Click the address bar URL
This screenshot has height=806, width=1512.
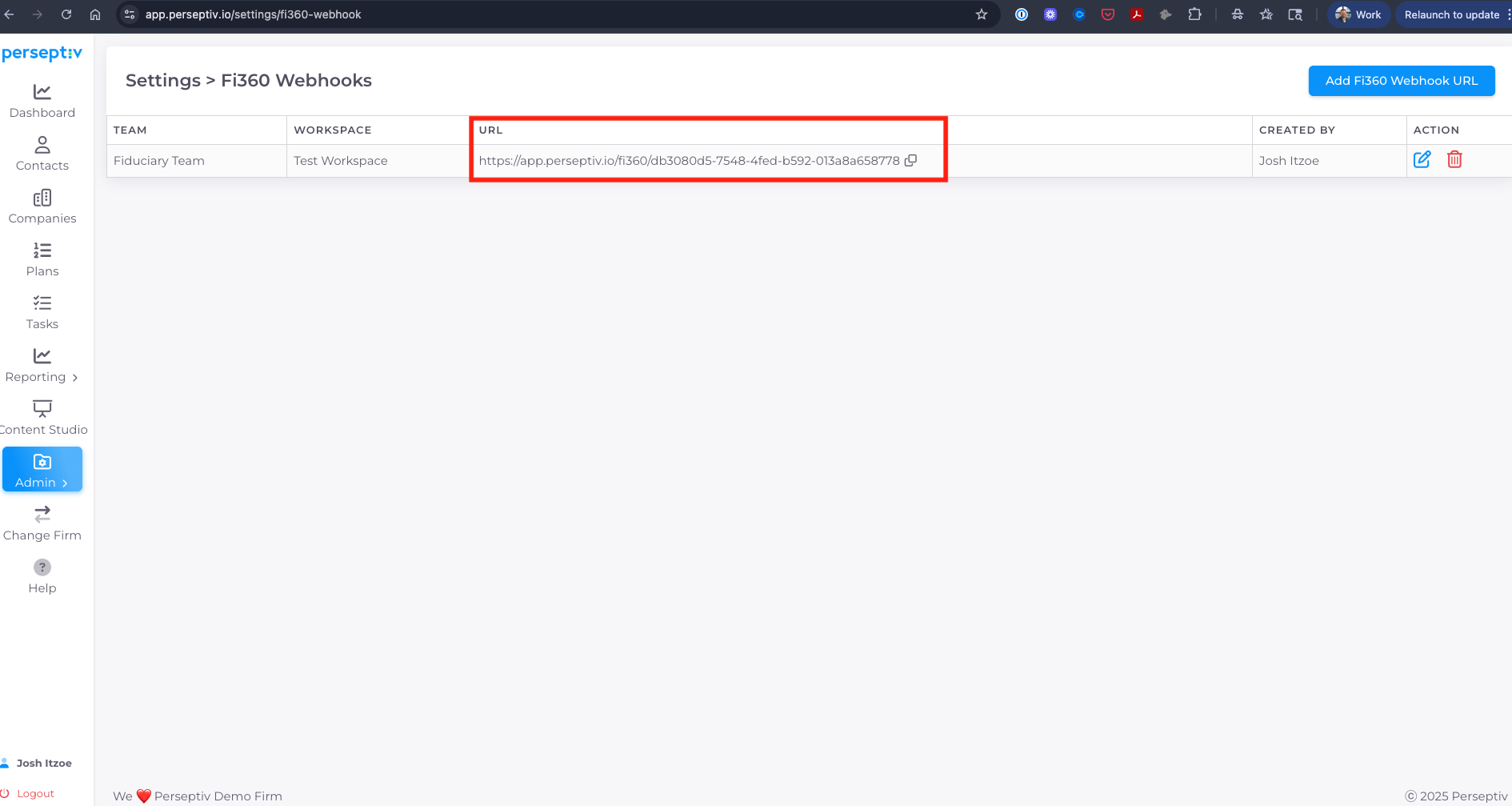click(253, 14)
